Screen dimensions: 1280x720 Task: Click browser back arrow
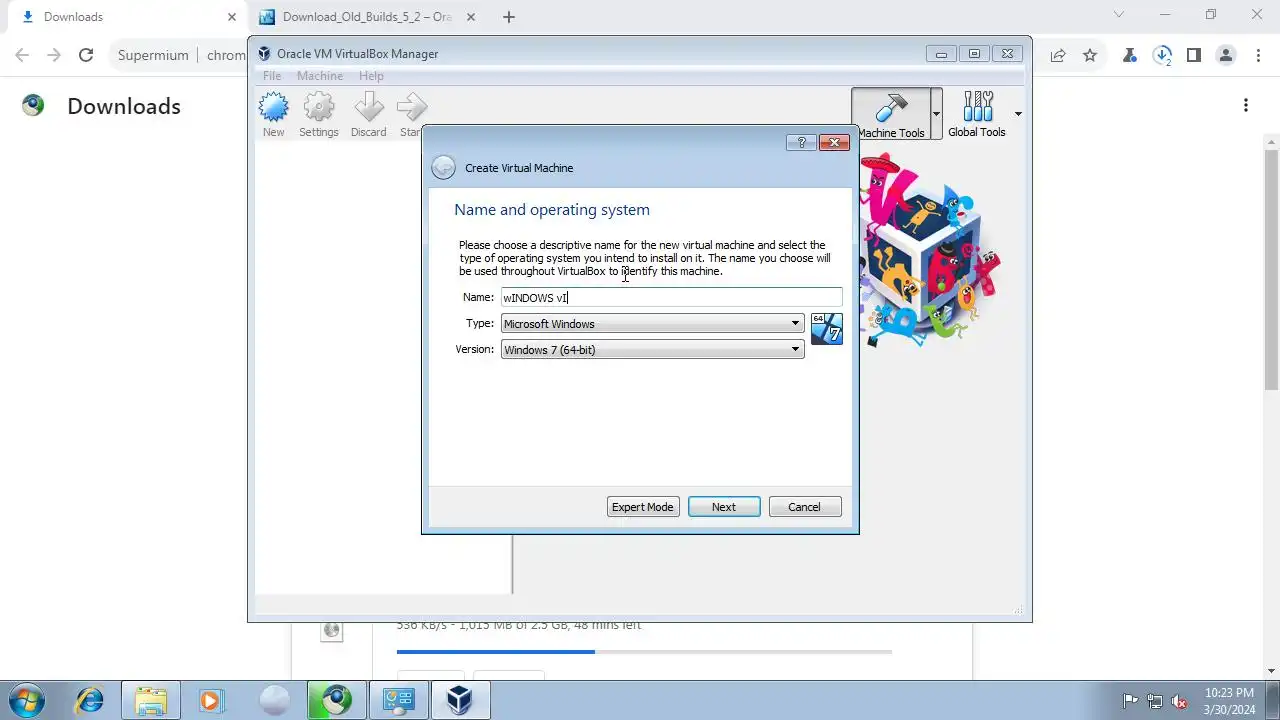22,55
